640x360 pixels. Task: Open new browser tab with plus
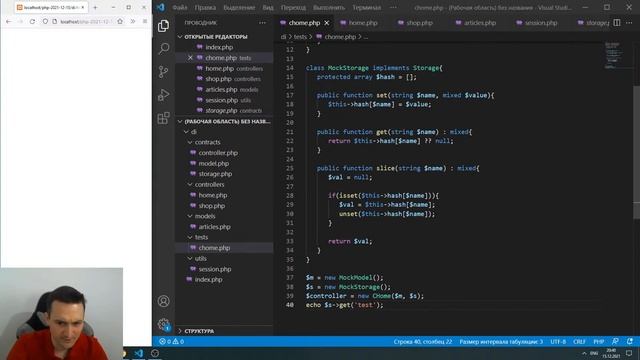pyautogui.click(x=95, y=7)
